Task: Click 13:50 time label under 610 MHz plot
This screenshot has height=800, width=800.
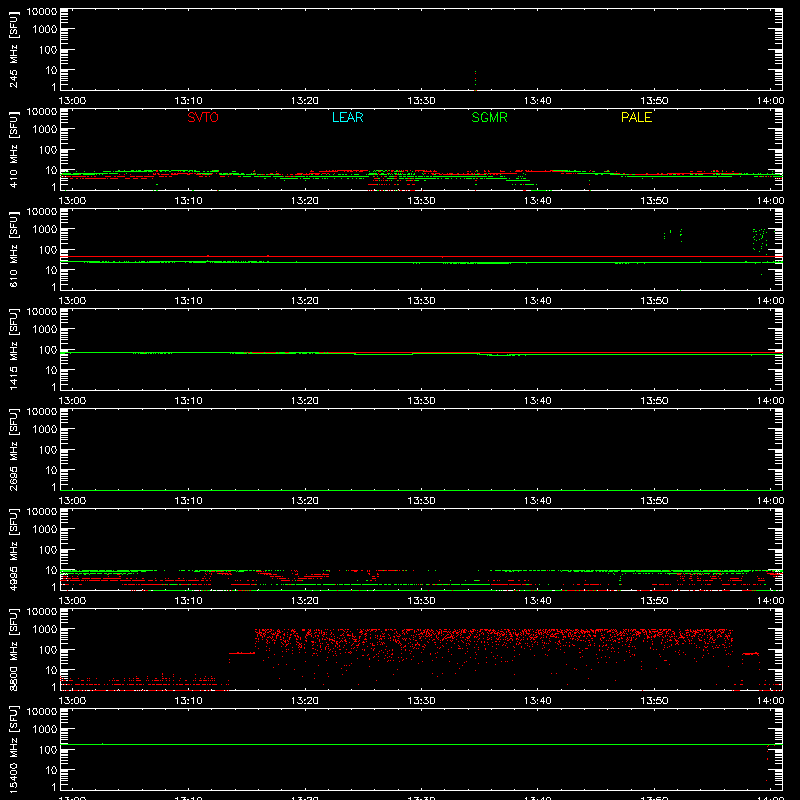Action: (x=654, y=301)
